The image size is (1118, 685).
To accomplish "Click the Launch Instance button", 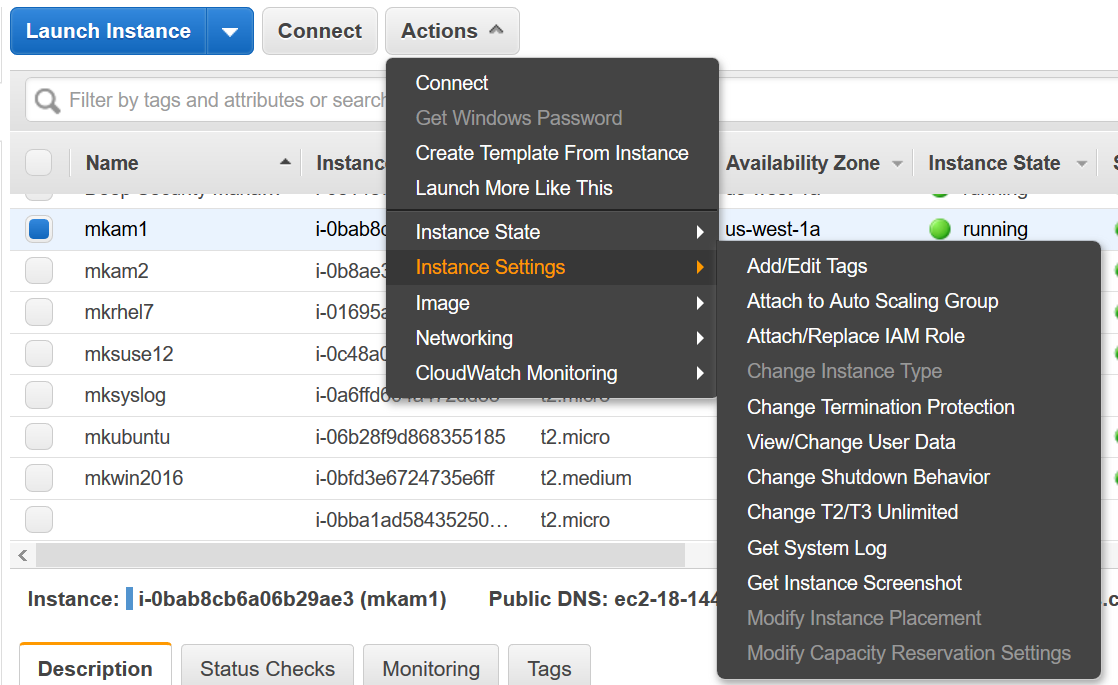I will tap(108, 32).
